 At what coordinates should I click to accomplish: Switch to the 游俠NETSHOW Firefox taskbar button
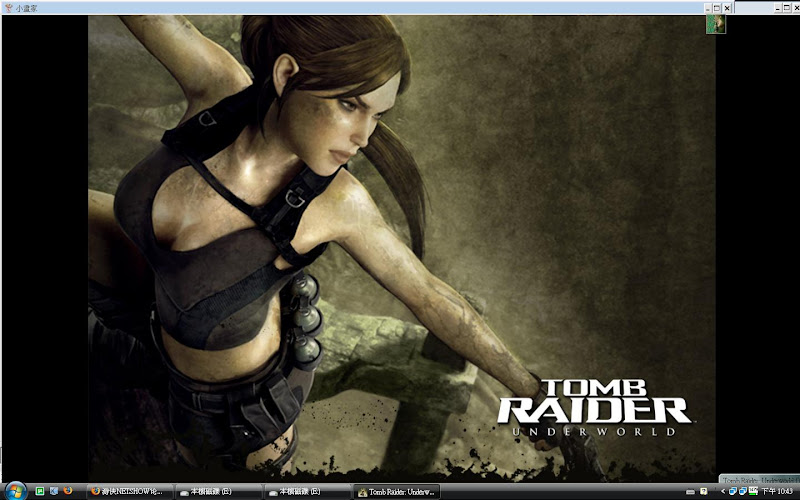130,492
